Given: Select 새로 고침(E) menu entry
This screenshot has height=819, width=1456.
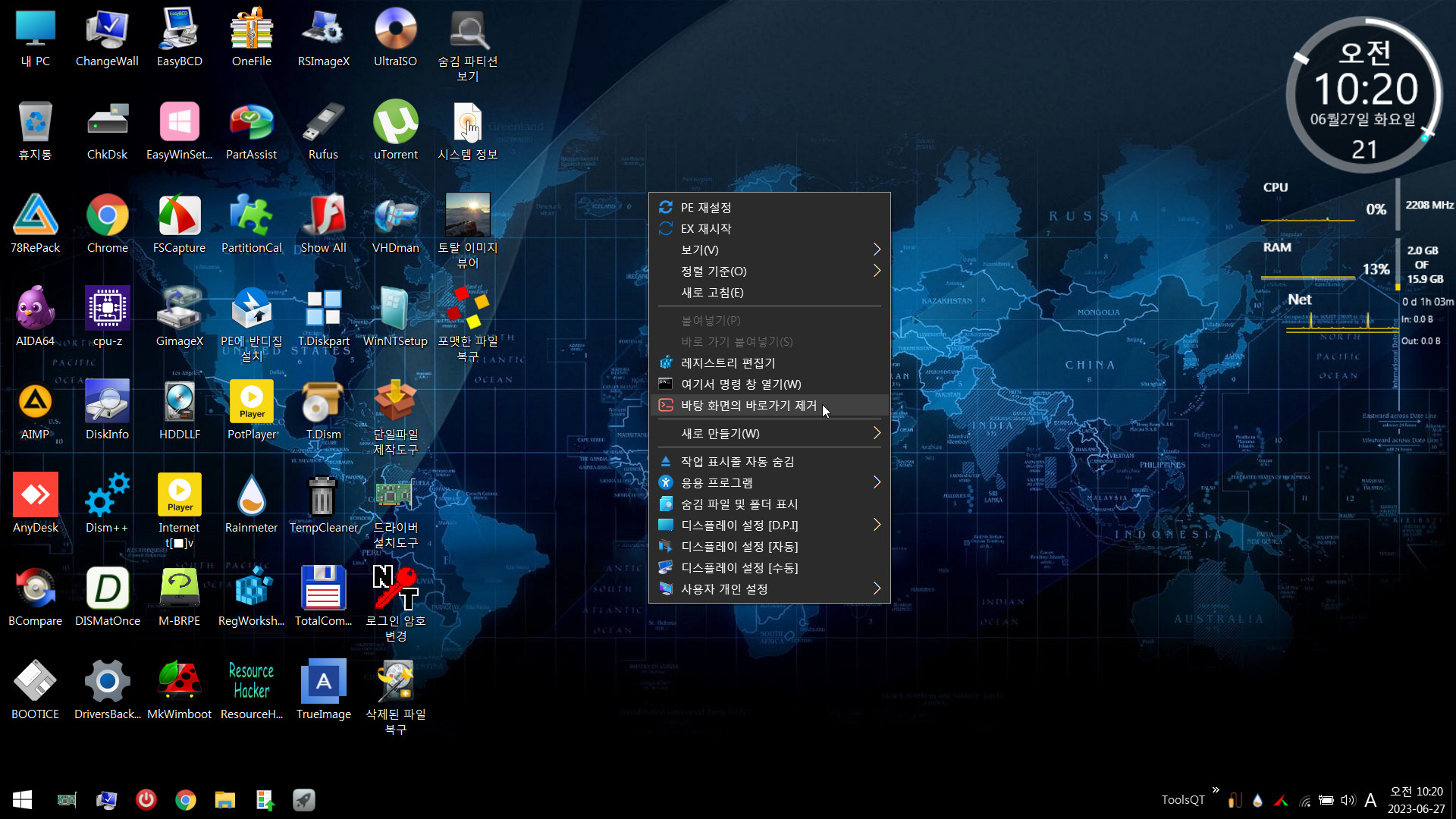Looking at the screenshot, I should [769, 292].
